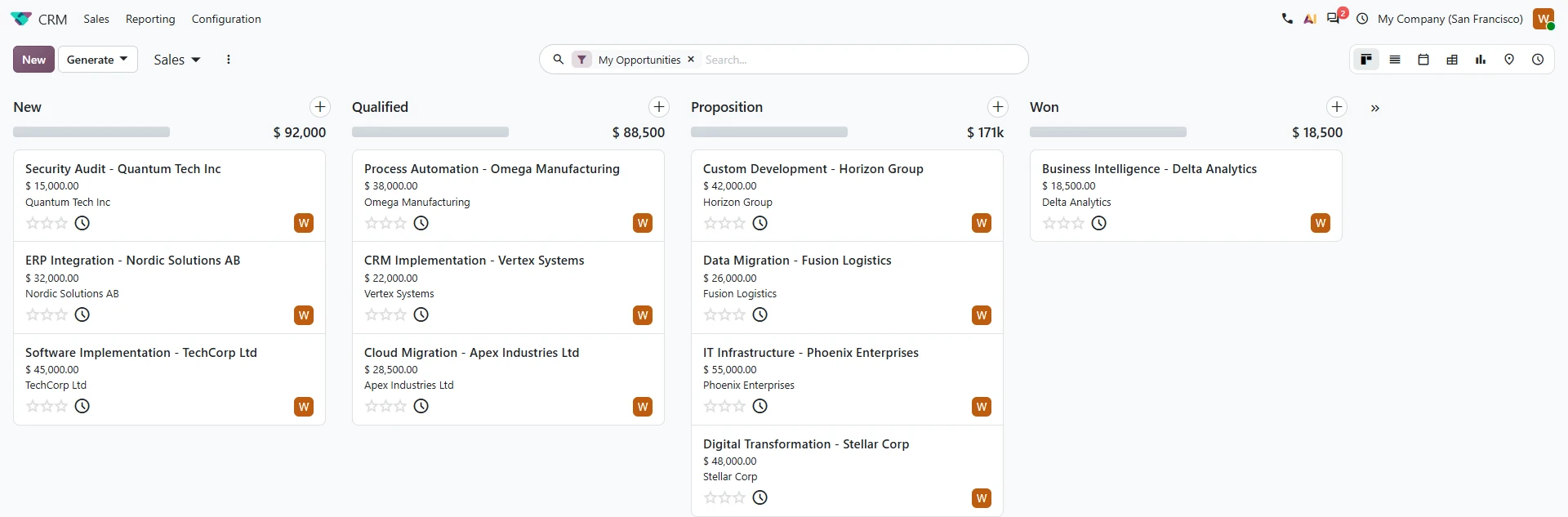Image resolution: width=1568 pixels, height=517 pixels.
Task: Click the CRM app title
Action: pyautogui.click(x=53, y=19)
